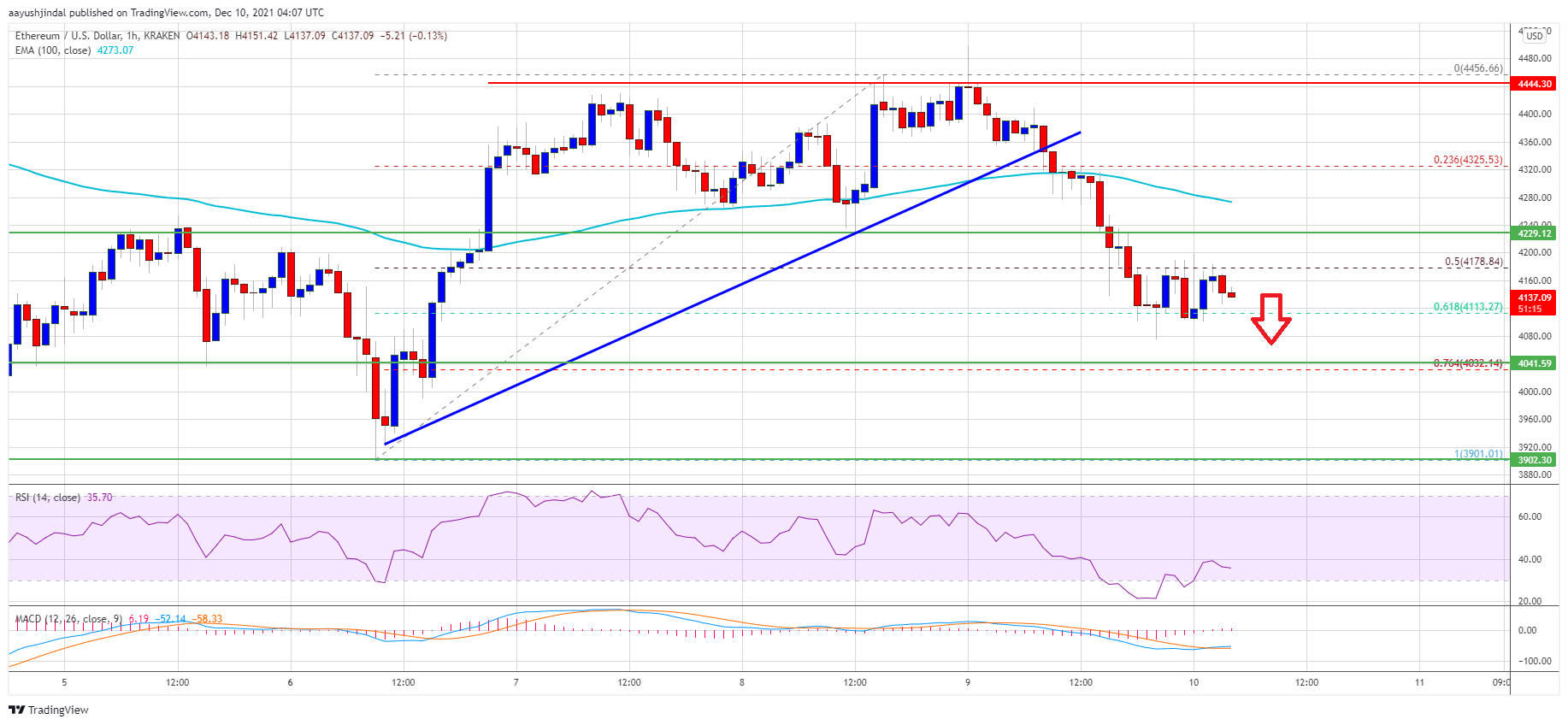Select the MACD (12, 26, close, 9) label
The width and height of the screenshot is (1568, 725).
(x=68, y=619)
